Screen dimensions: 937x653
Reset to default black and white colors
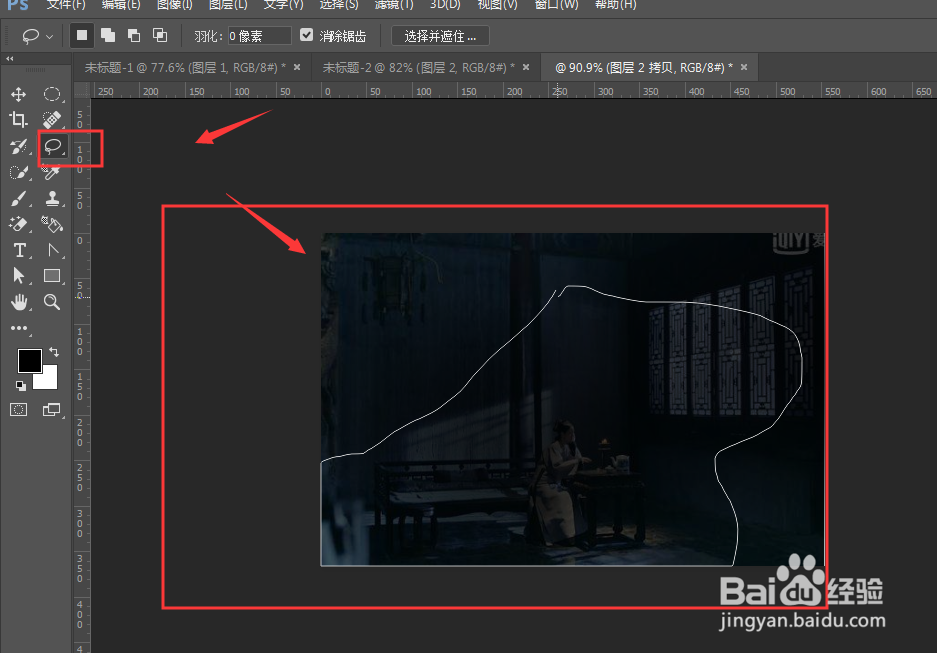[21, 386]
